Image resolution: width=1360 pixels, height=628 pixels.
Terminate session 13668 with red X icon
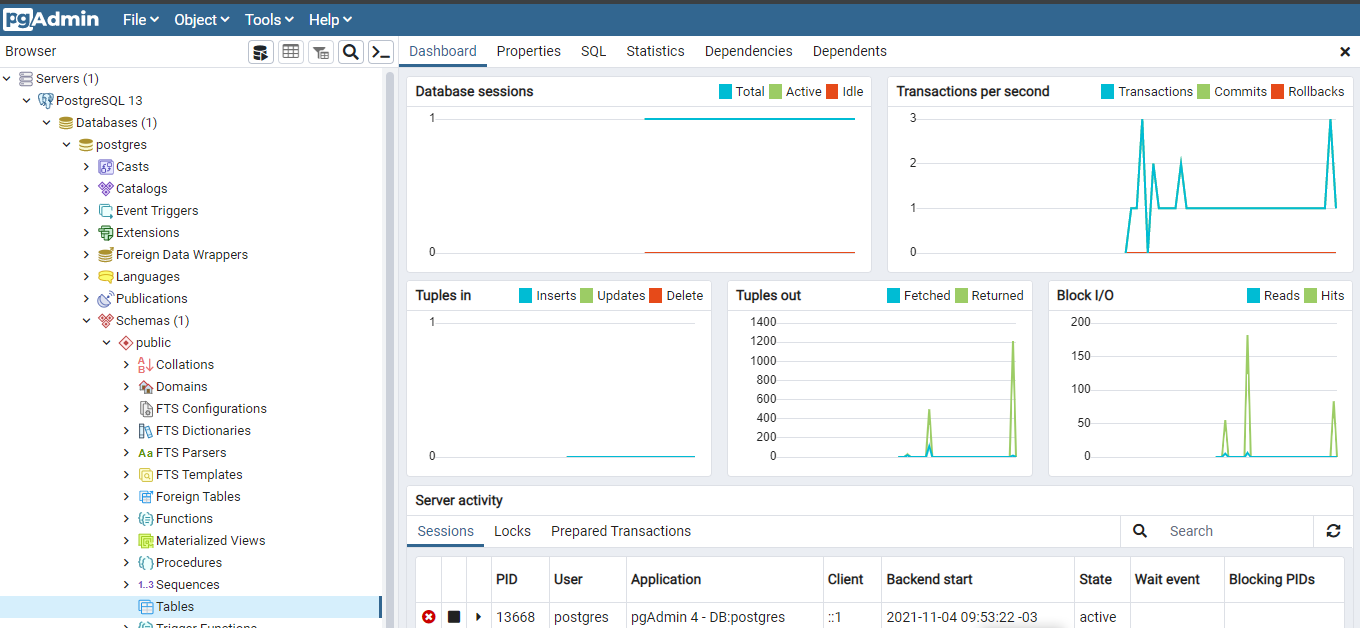(x=429, y=617)
